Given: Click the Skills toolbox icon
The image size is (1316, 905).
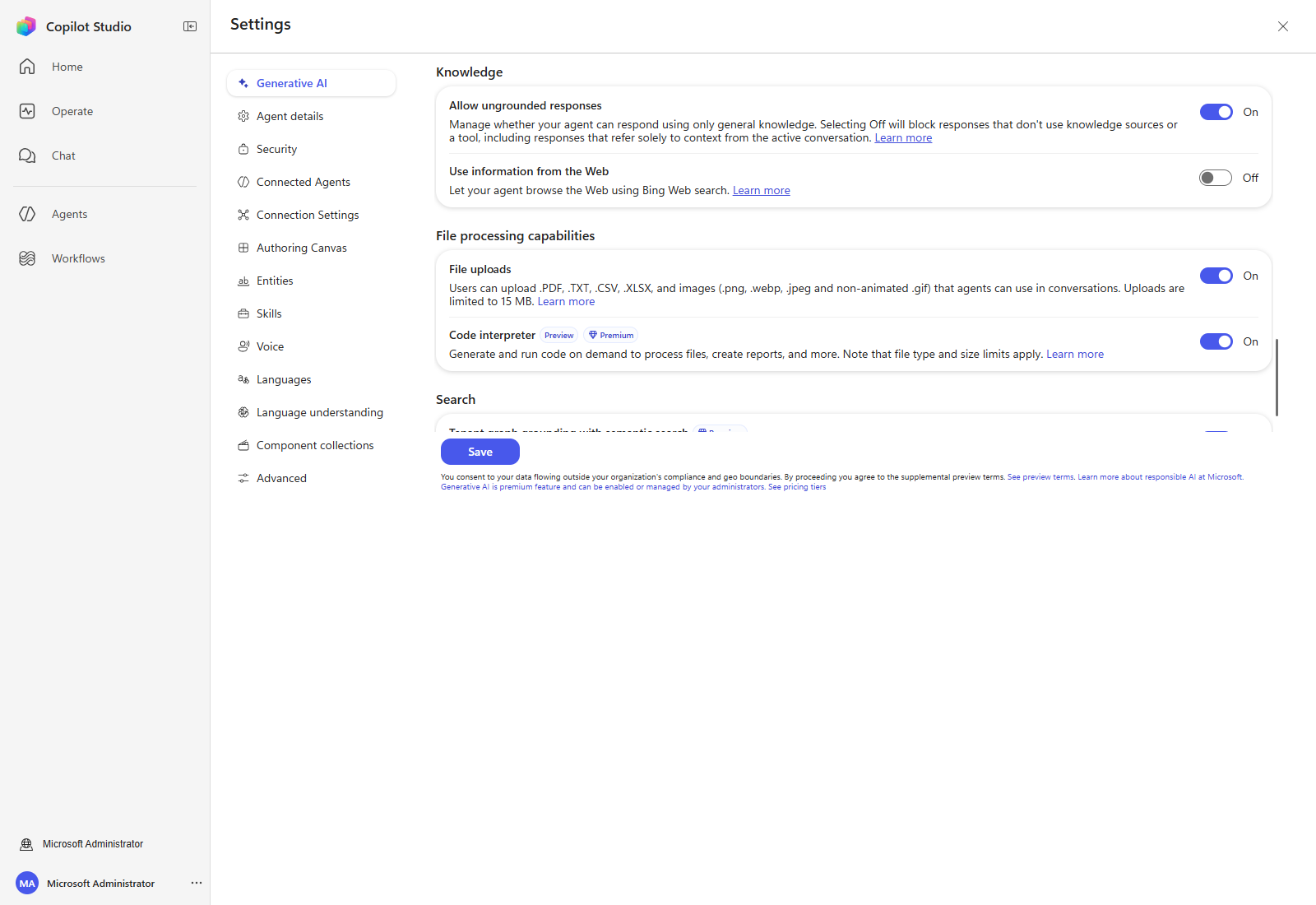Looking at the screenshot, I should tap(243, 313).
